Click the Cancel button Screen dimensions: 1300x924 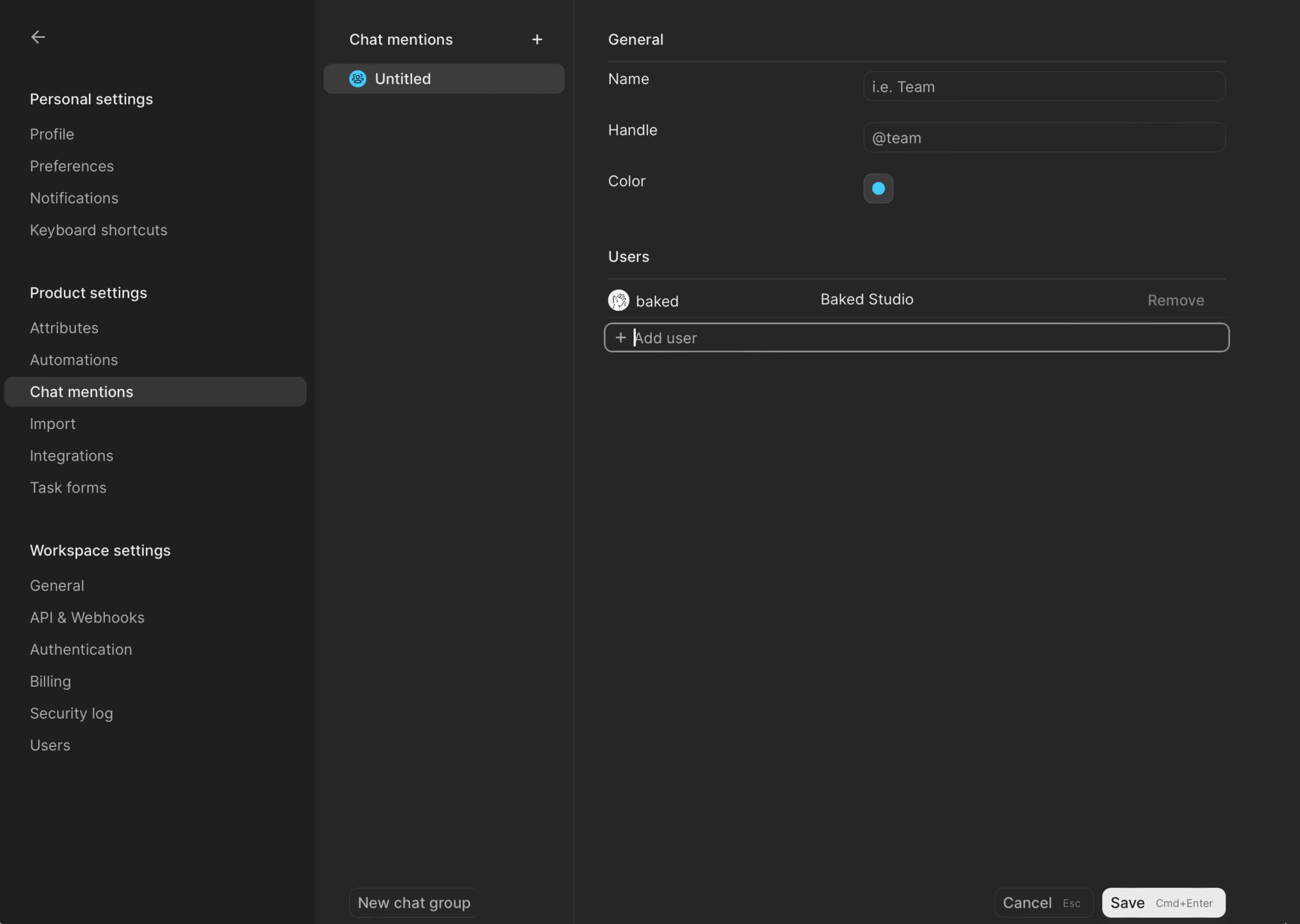[x=1043, y=902]
